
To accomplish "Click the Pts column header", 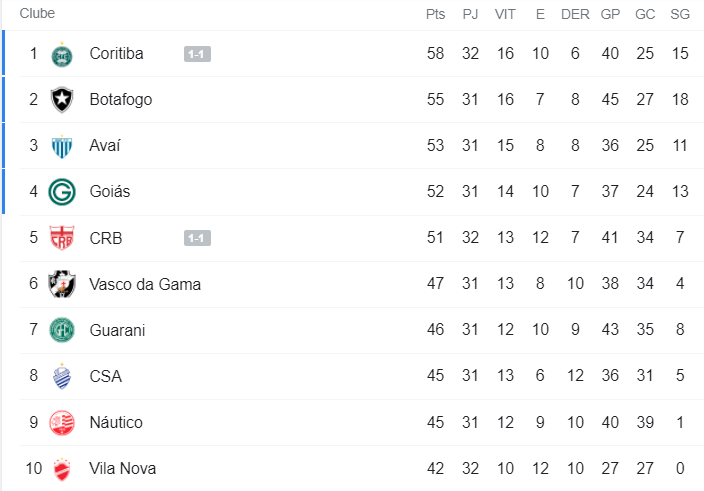I will pos(435,14).
